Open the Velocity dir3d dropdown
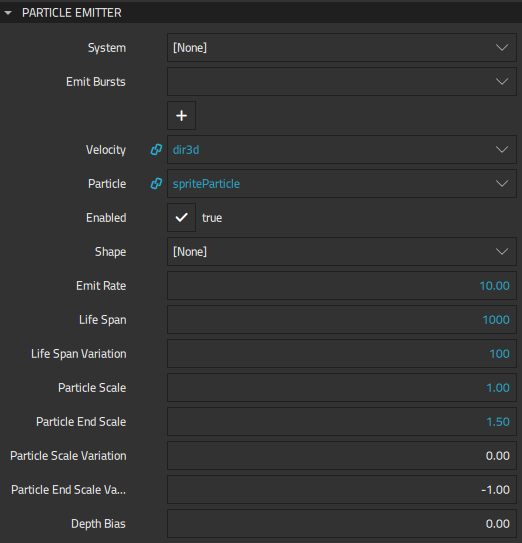522x543 pixels. click(x=342, y=150)
